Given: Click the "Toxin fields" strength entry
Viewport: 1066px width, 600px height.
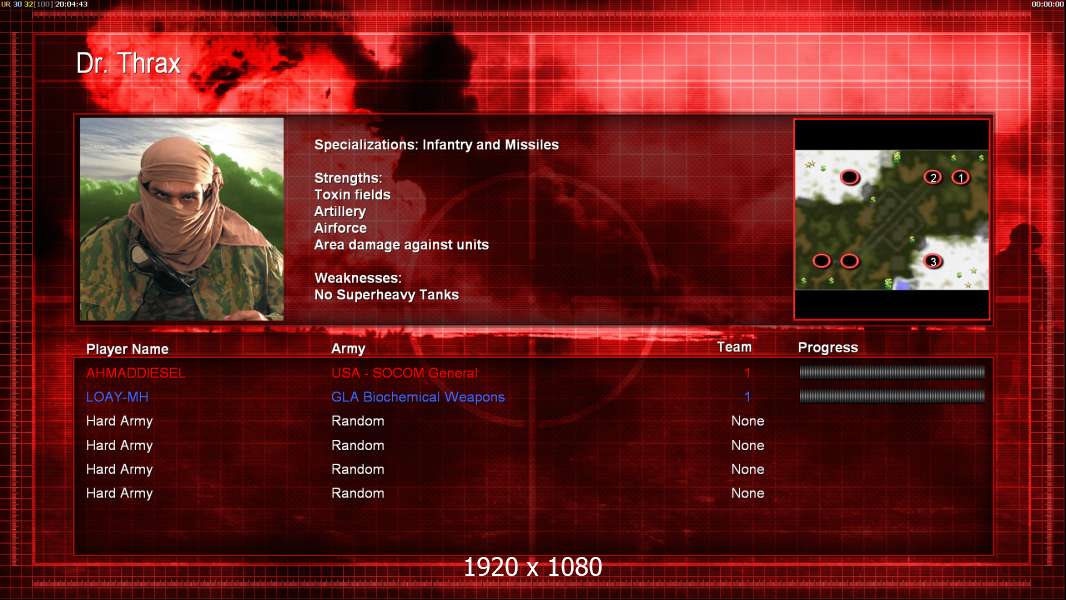Looking at the screenshot, I should 352,195.
